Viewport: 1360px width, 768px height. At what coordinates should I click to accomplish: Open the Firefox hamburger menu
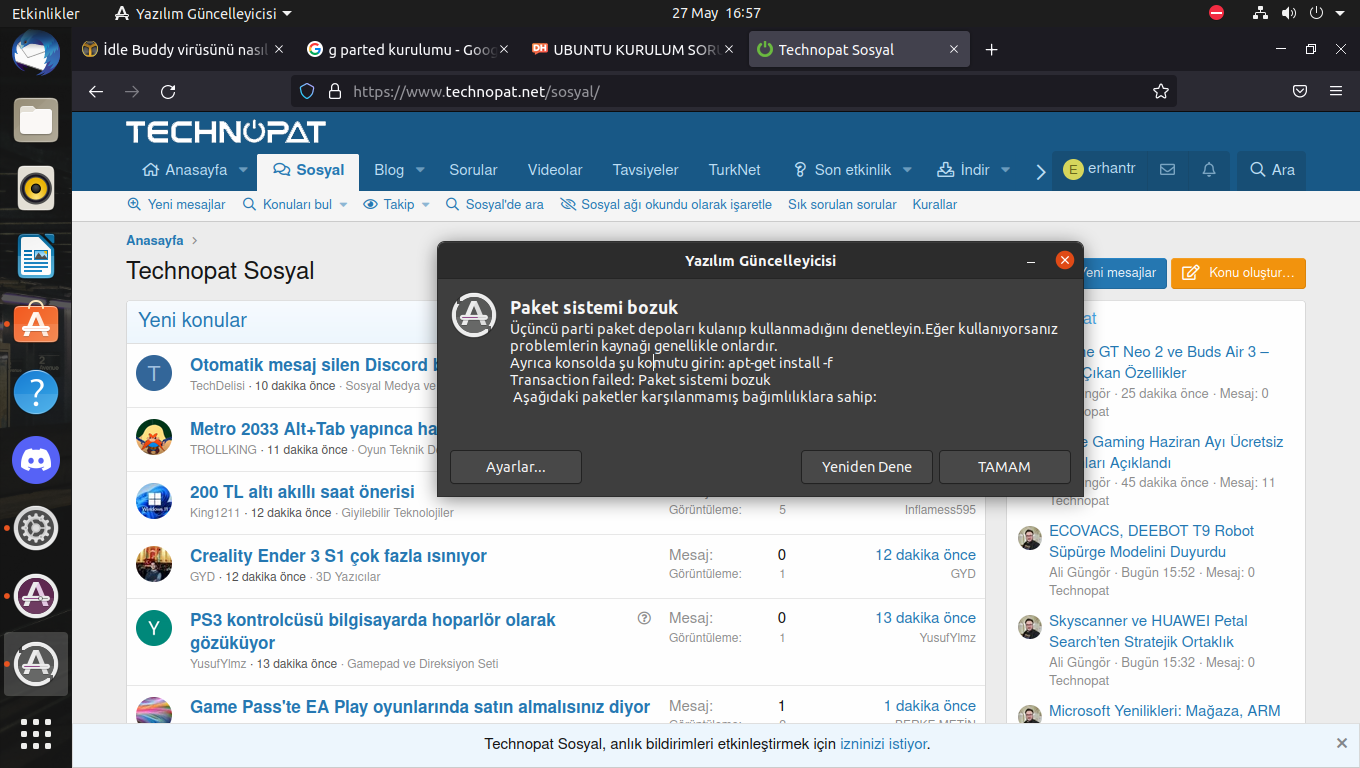[1336, 91]
